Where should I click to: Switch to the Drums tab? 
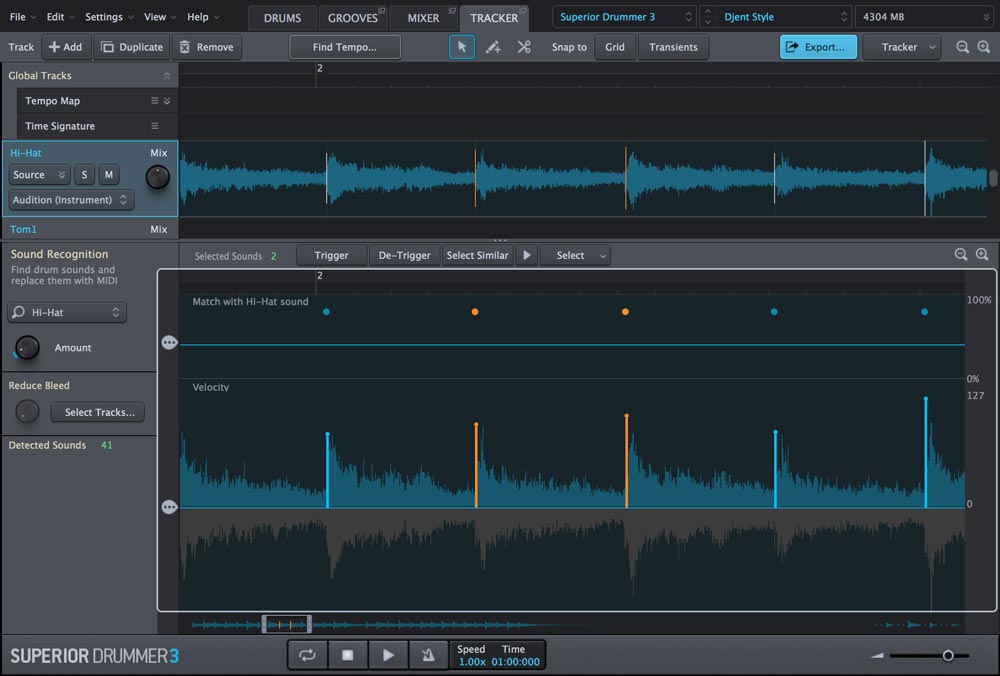283,18
